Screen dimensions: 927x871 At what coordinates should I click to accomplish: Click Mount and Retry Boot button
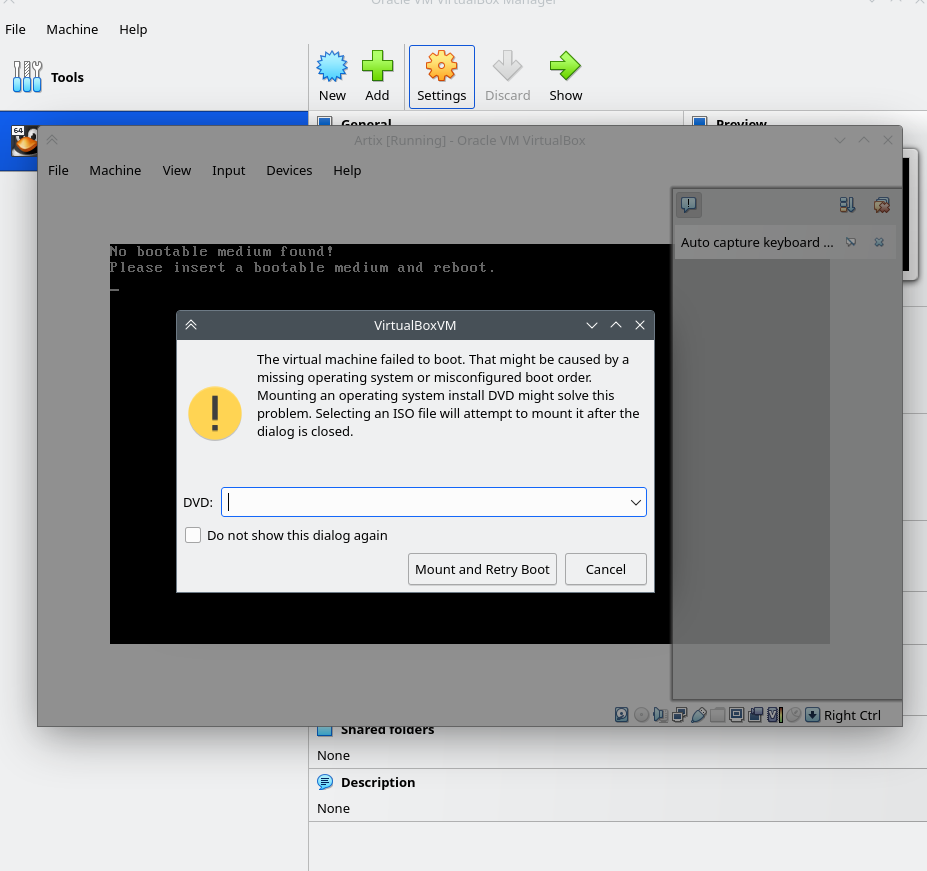tap(482, 569)
